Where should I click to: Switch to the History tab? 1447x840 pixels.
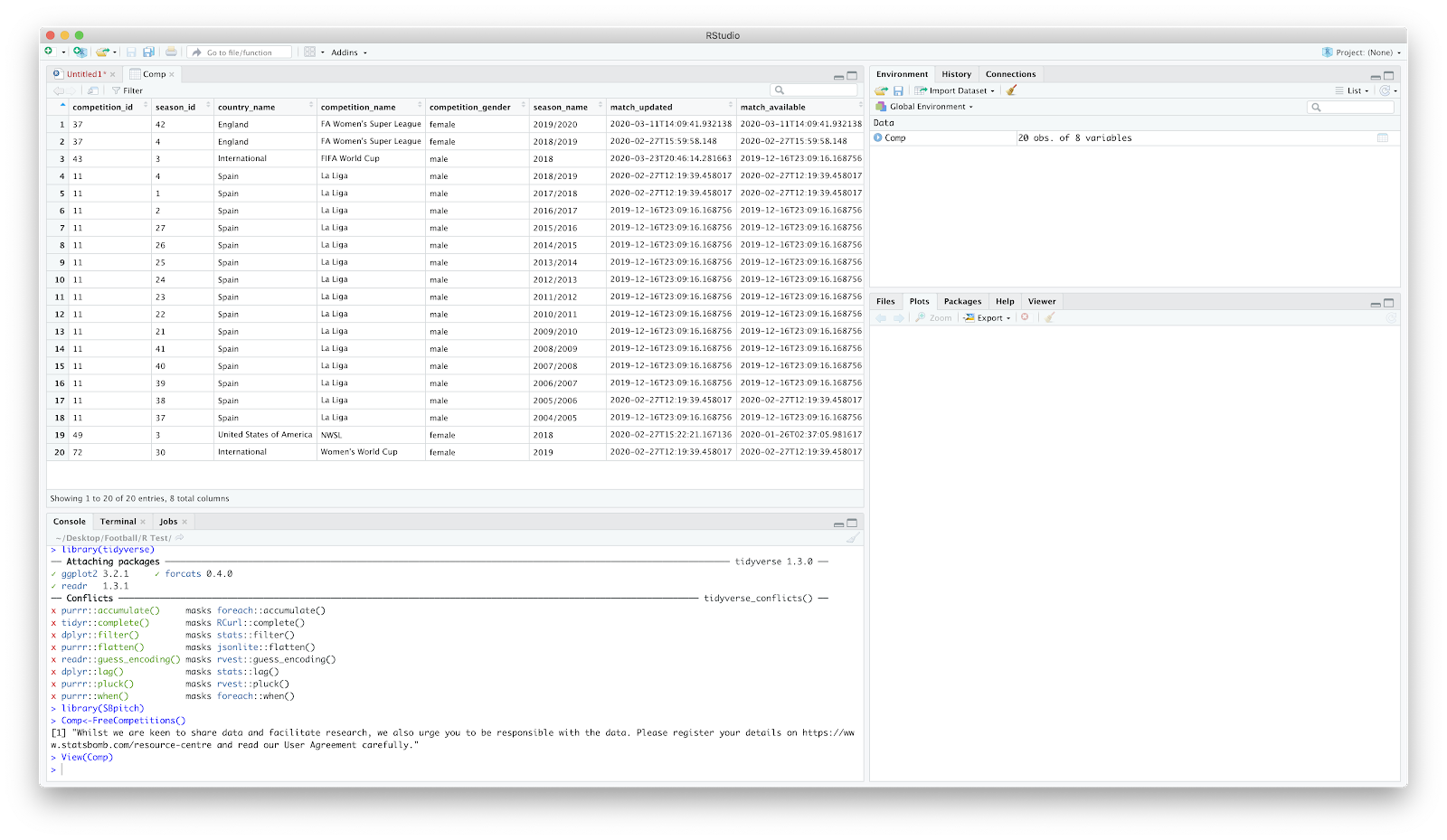pos(956,74)
